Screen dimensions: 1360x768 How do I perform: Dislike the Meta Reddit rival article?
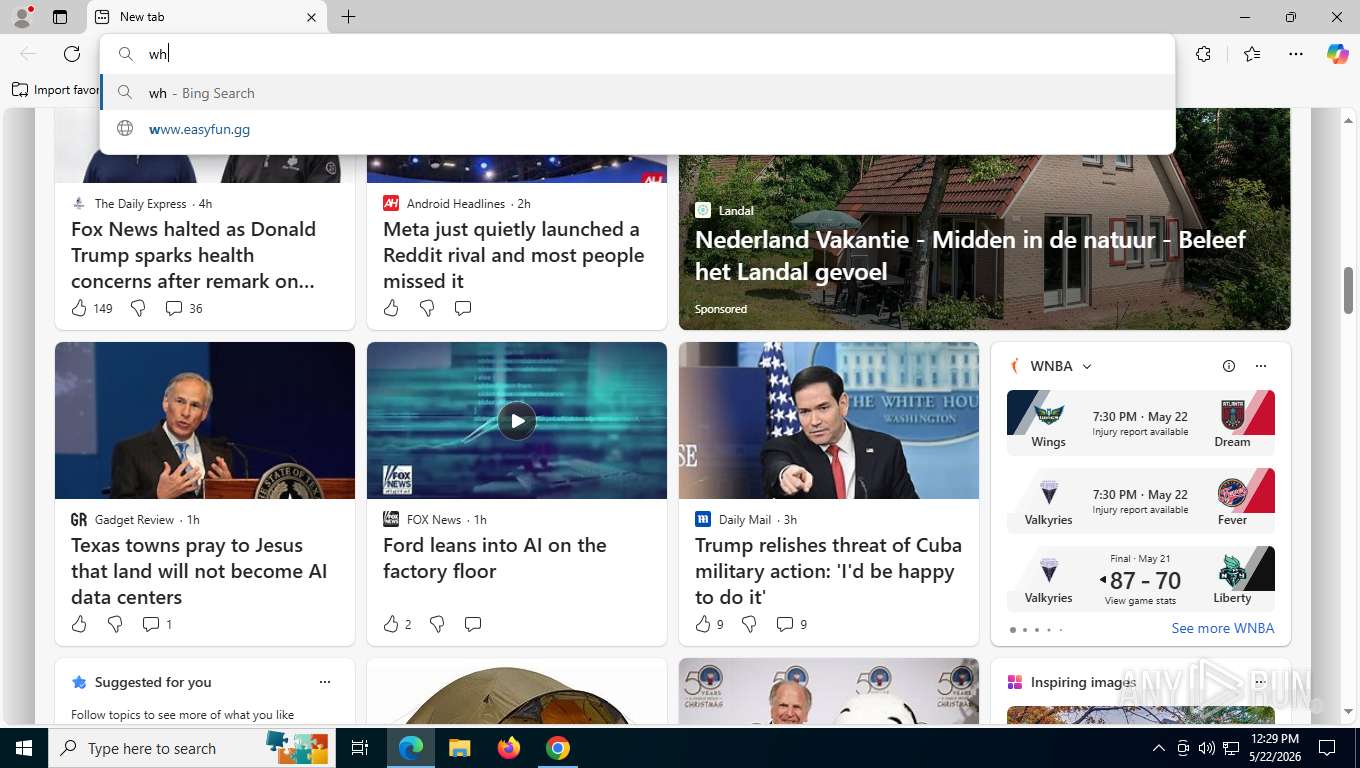[427, 308]
